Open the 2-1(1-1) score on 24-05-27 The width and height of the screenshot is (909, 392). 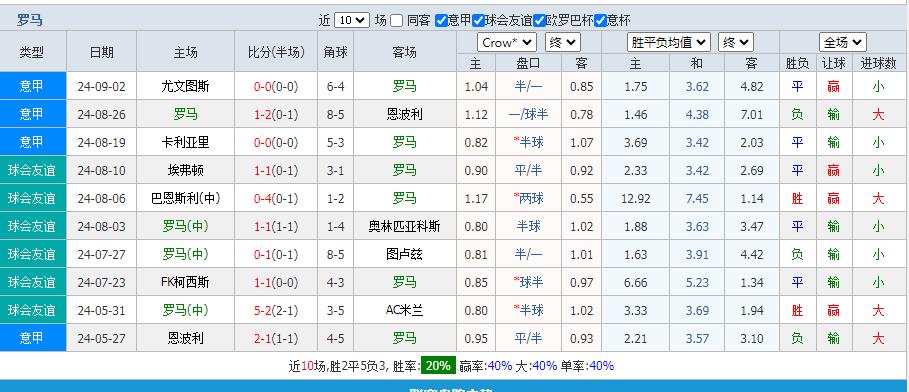(x=276, y=337)
